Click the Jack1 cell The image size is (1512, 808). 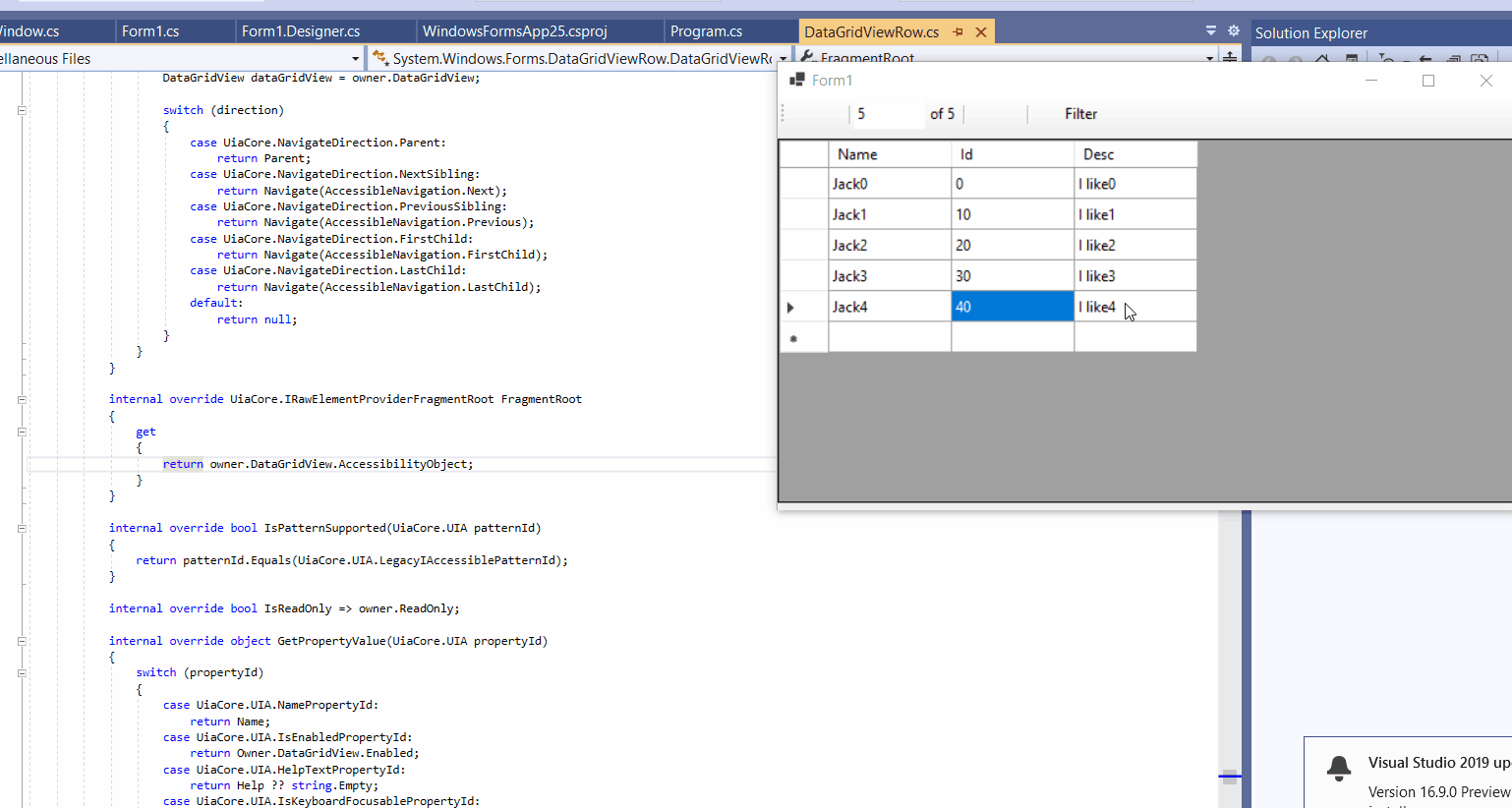coord(890,214)
